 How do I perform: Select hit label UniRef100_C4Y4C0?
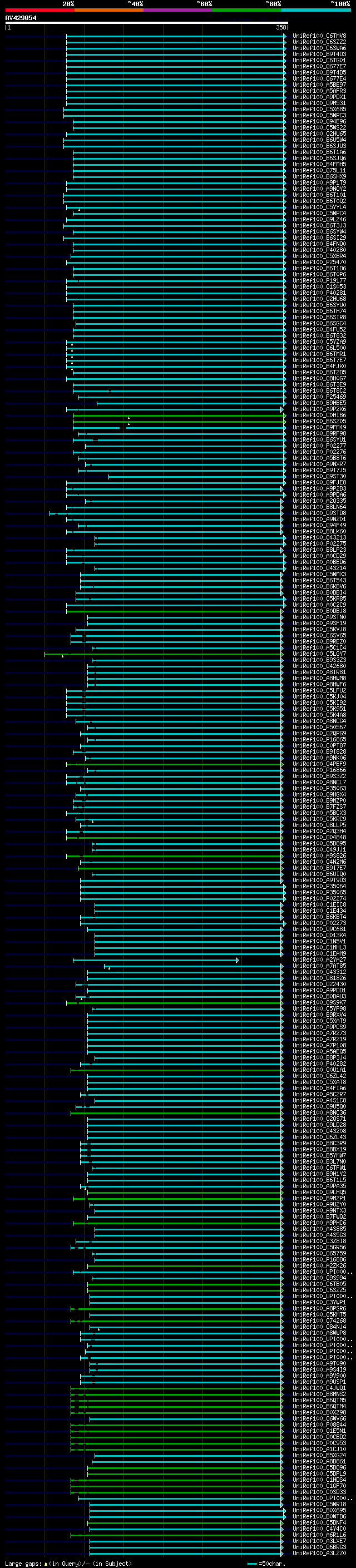tap(319, 1529)
